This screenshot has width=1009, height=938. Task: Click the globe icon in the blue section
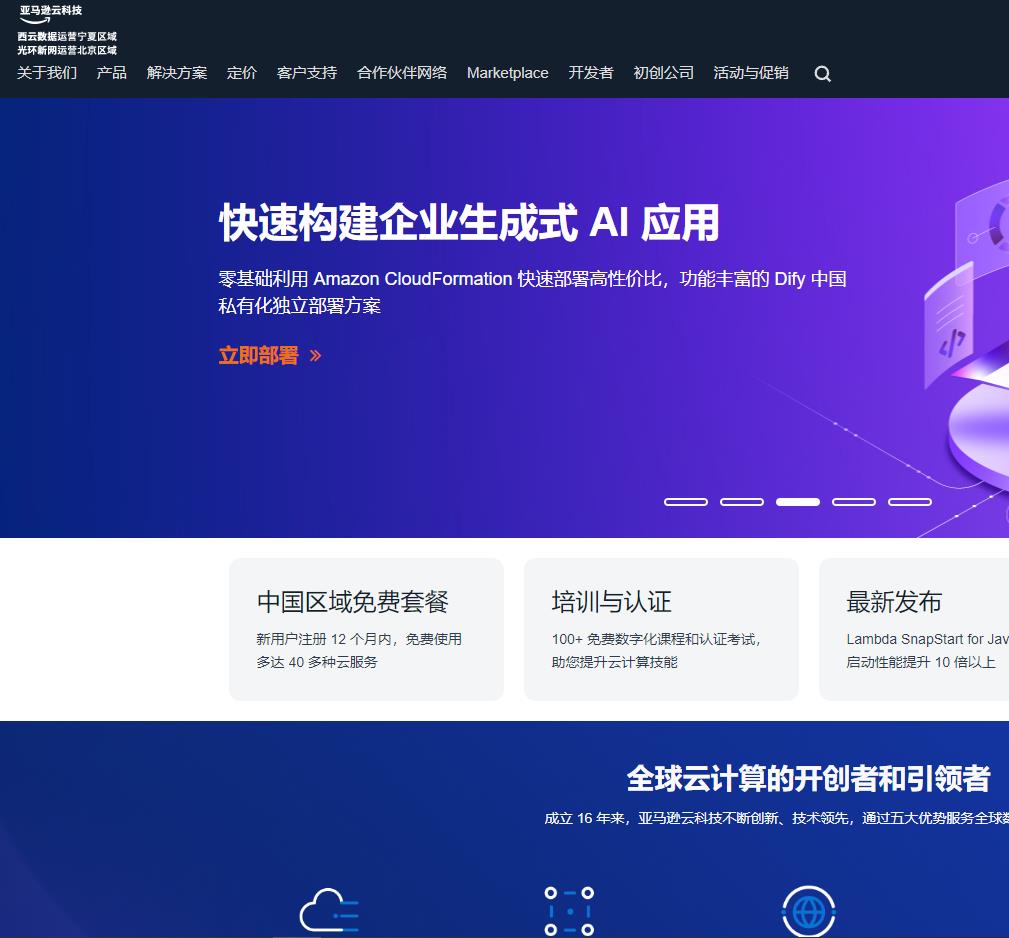point(808,911)
